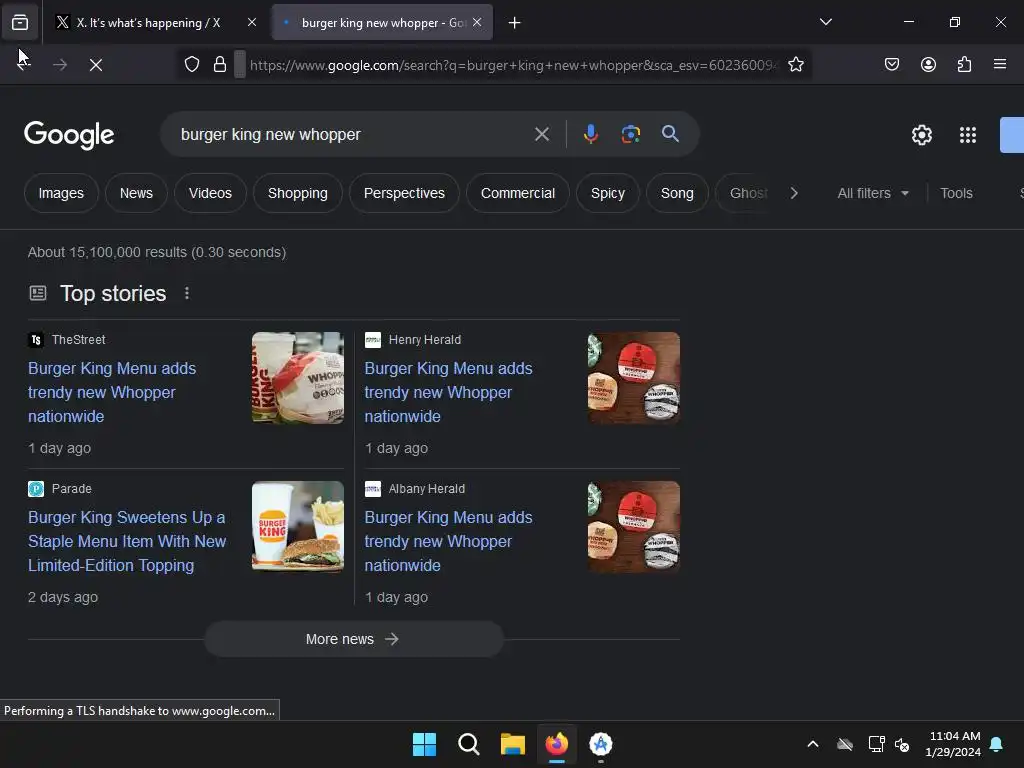Submit search with magnifier icon
1024x768 pixels.
point(670,135)
